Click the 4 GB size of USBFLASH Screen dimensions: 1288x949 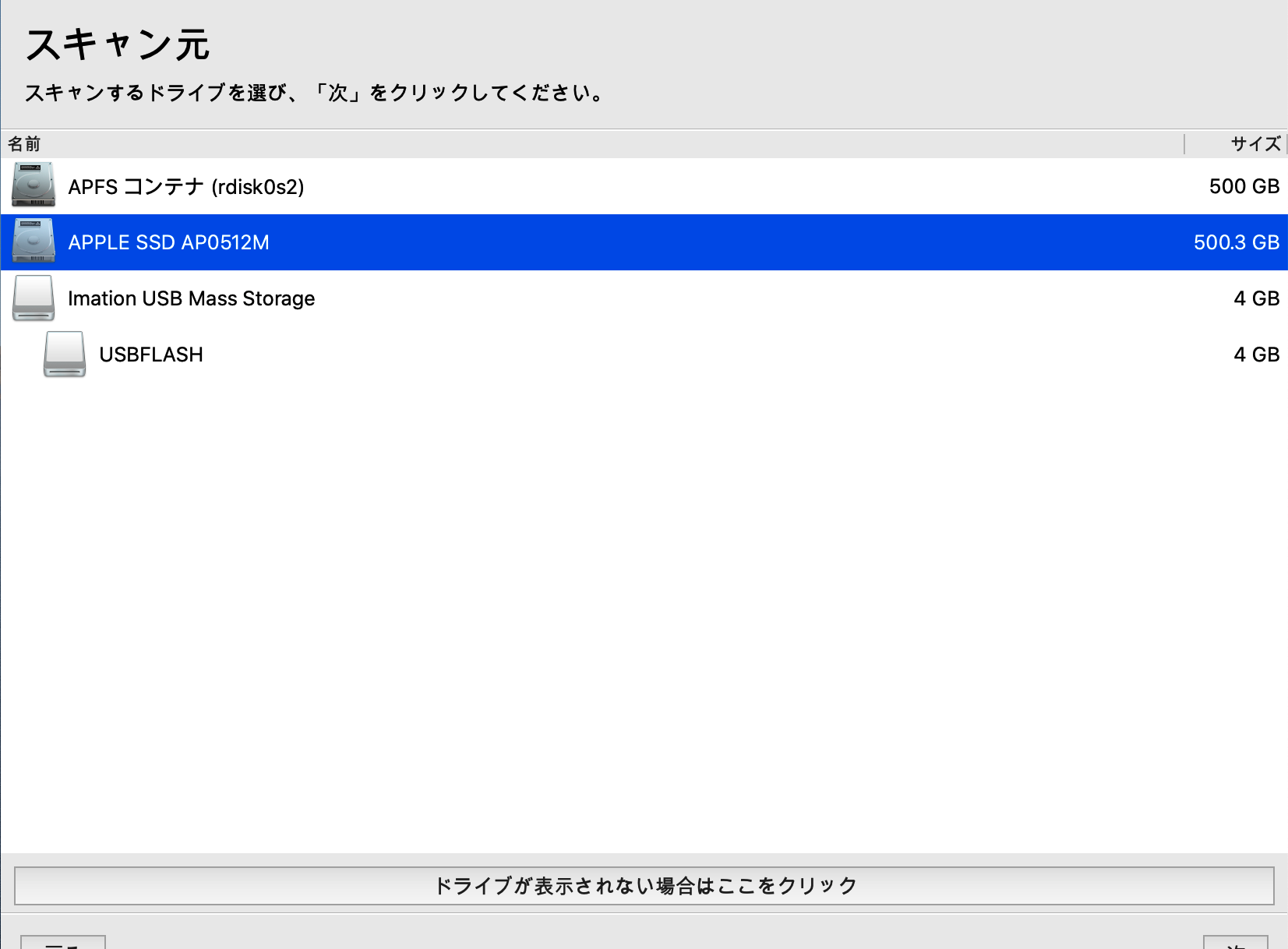(1256, 355)
